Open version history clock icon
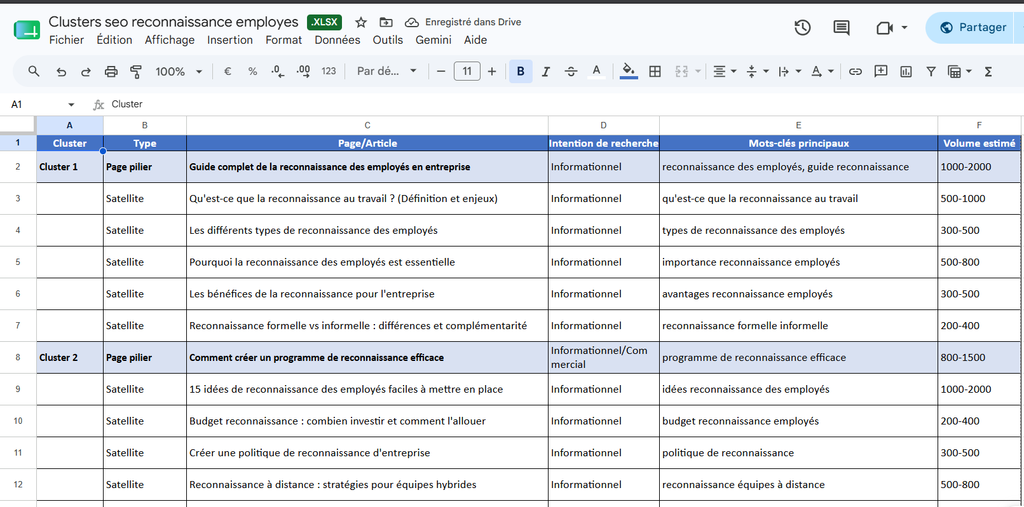The height and width of the screenshot is (507, 1024). click(802, 27)
